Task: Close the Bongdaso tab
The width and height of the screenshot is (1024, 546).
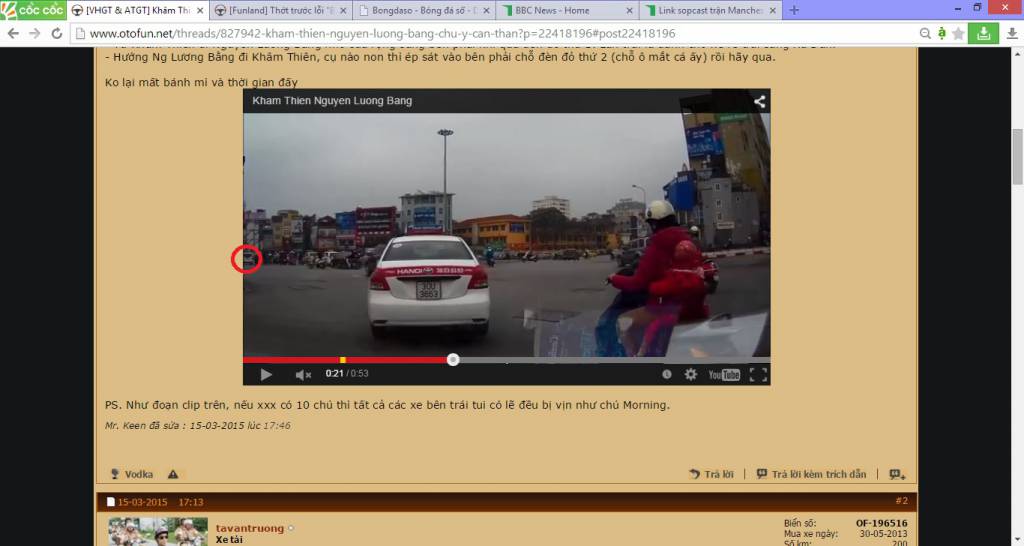Action: click(487, 10)
